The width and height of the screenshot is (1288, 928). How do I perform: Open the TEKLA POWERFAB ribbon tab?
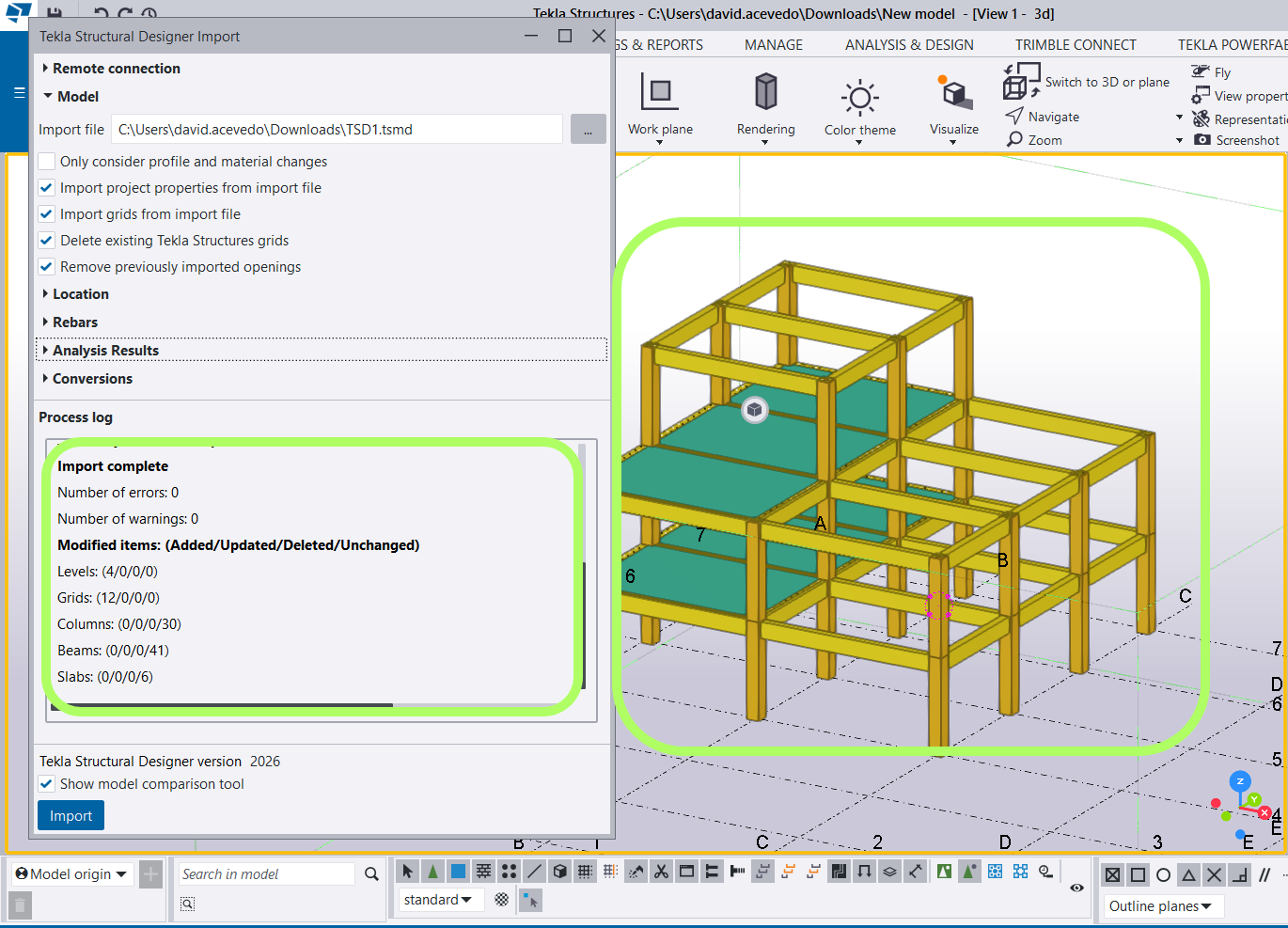pos(1233,45)
